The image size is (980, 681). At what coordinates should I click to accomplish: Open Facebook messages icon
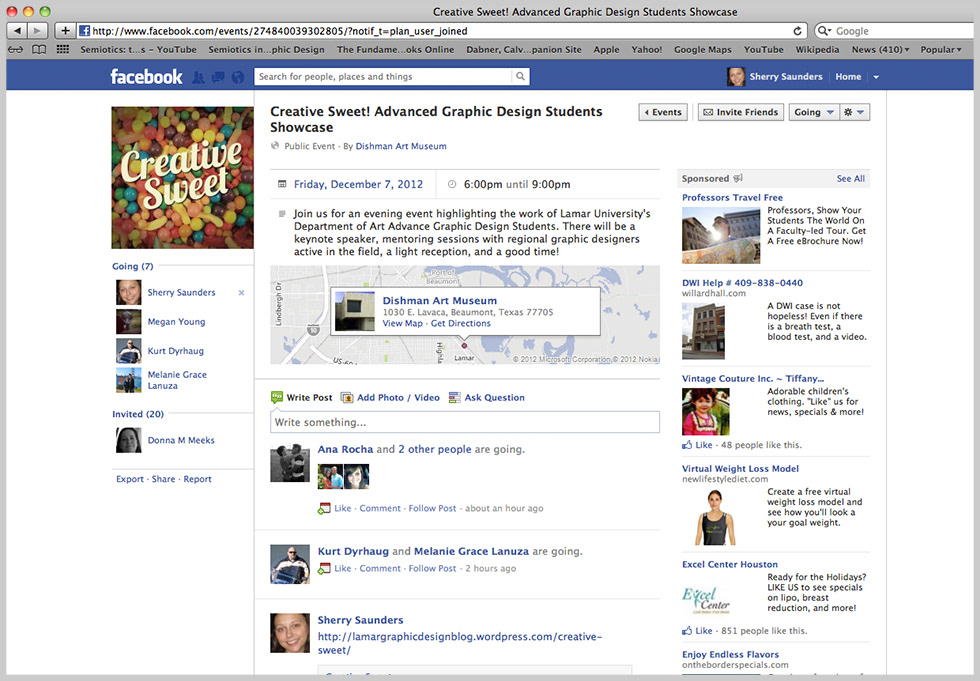pyautogui.click(x=218, y=77)
